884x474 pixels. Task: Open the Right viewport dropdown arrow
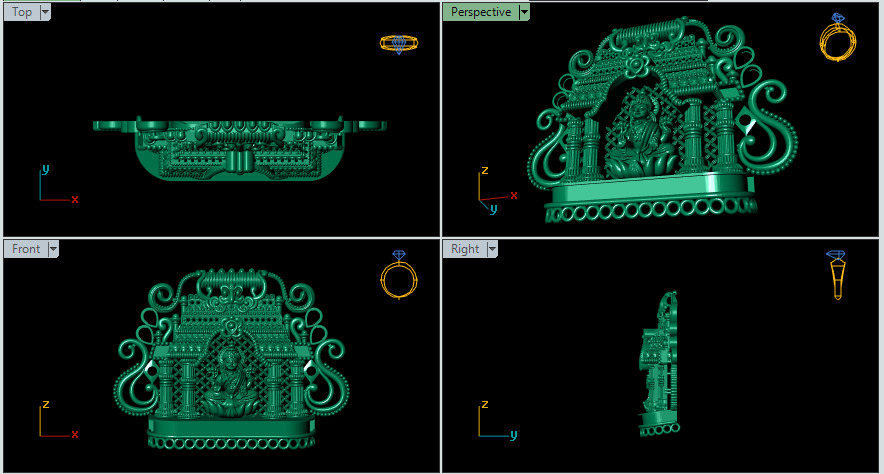pos(492,249)
